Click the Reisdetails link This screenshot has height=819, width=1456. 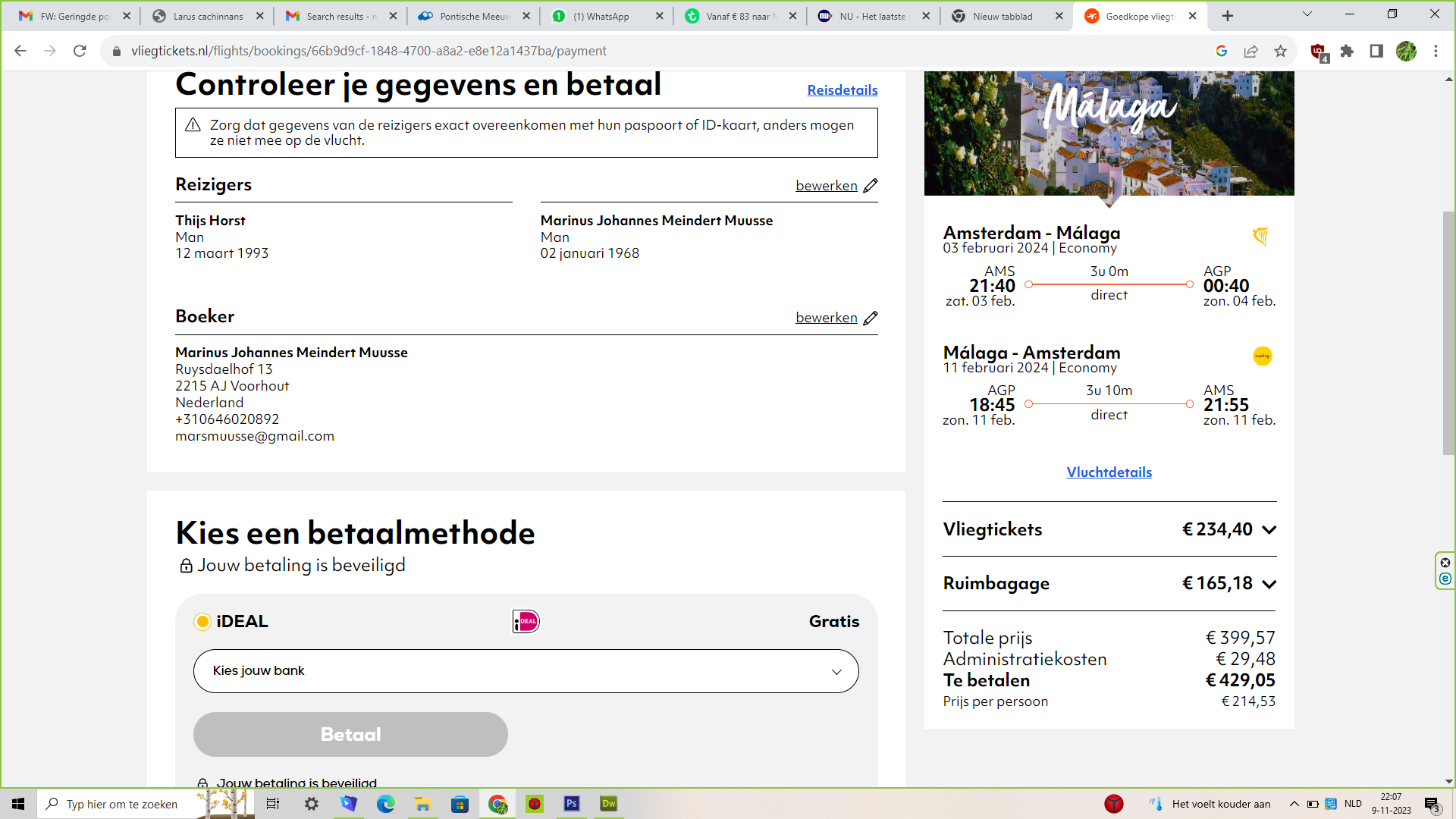pyautogui.click(x=842, y=90)
